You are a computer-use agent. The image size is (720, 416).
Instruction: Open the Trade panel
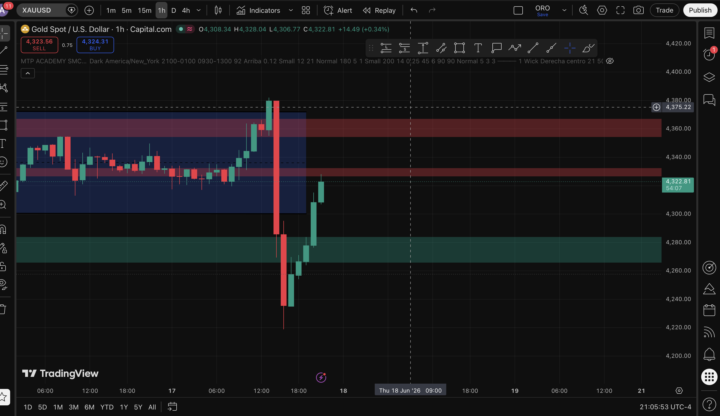(664, 10)
